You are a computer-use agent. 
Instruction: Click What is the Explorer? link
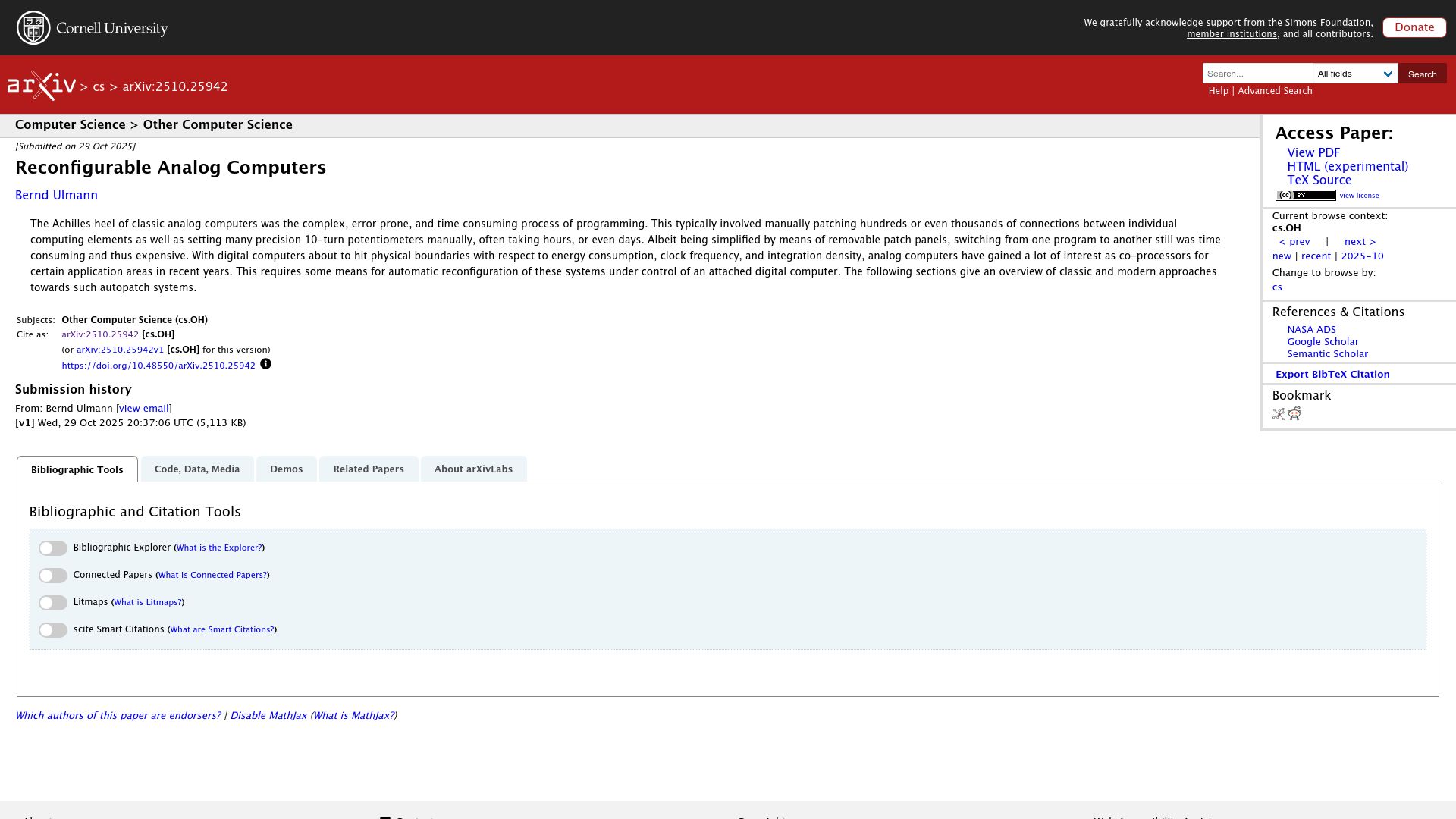[x=219, y=548]
